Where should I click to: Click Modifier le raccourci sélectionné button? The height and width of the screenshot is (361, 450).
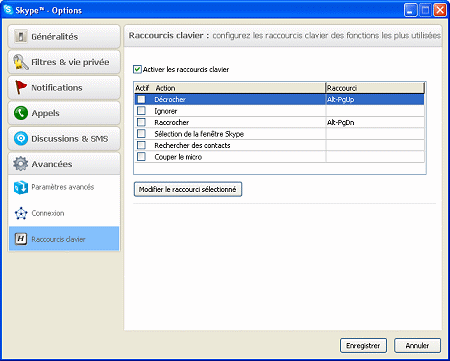[188, 189]
